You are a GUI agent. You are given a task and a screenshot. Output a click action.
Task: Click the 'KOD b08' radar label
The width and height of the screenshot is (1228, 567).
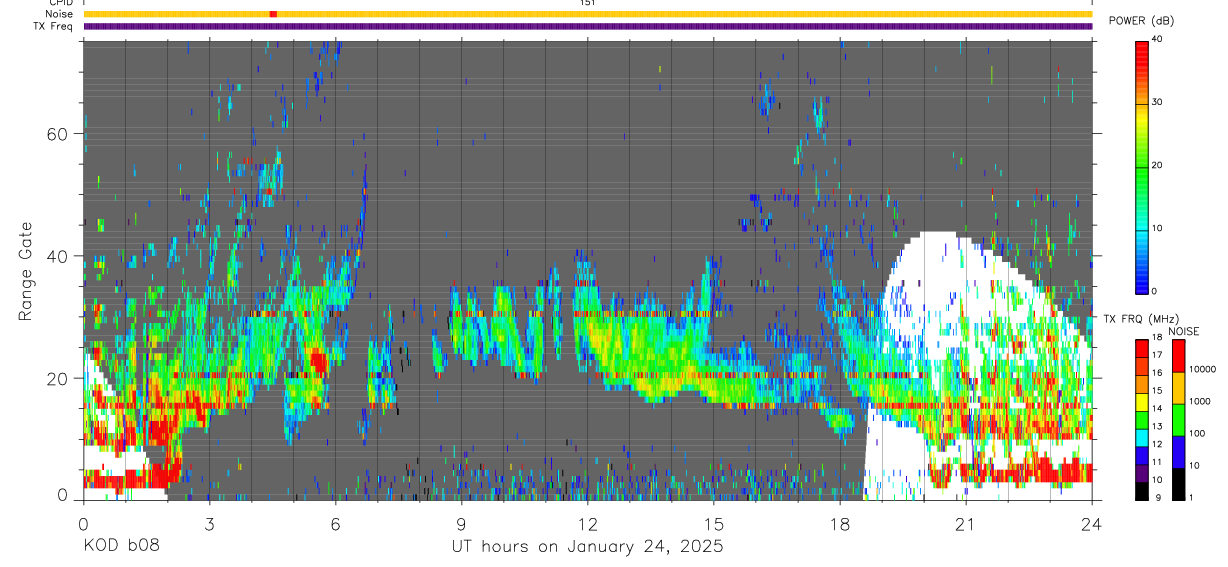pyautogui.click(x=120, y=546)
